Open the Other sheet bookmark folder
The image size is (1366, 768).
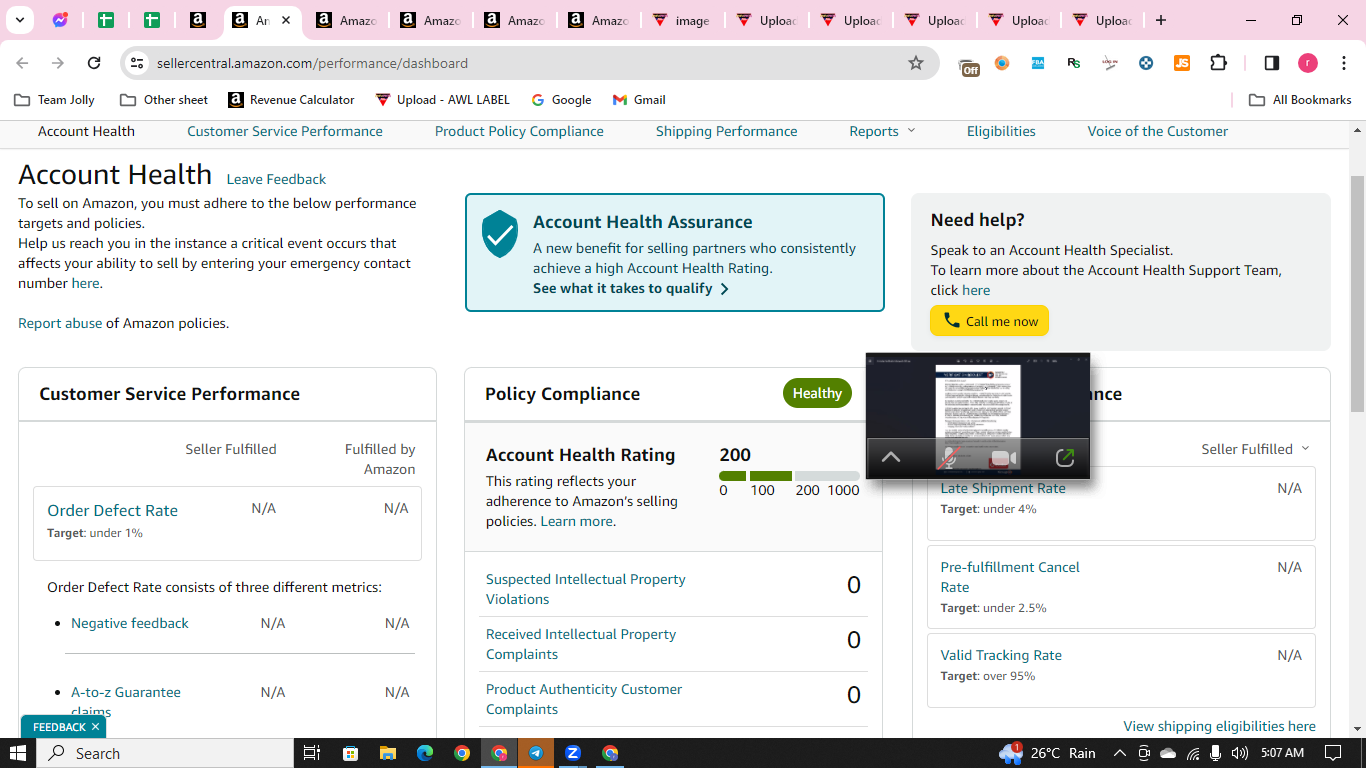click(164, 100)
